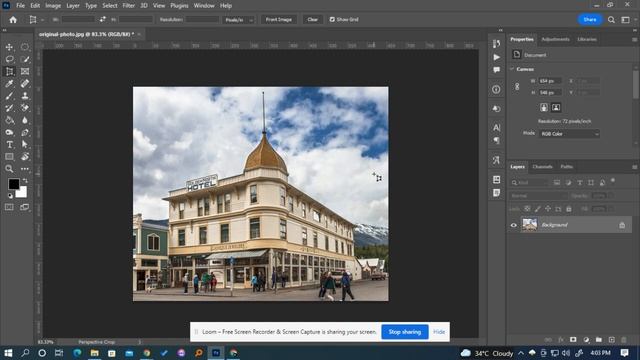
Task: Select the Quick Selection brush tool
Action: click(25, 60)
